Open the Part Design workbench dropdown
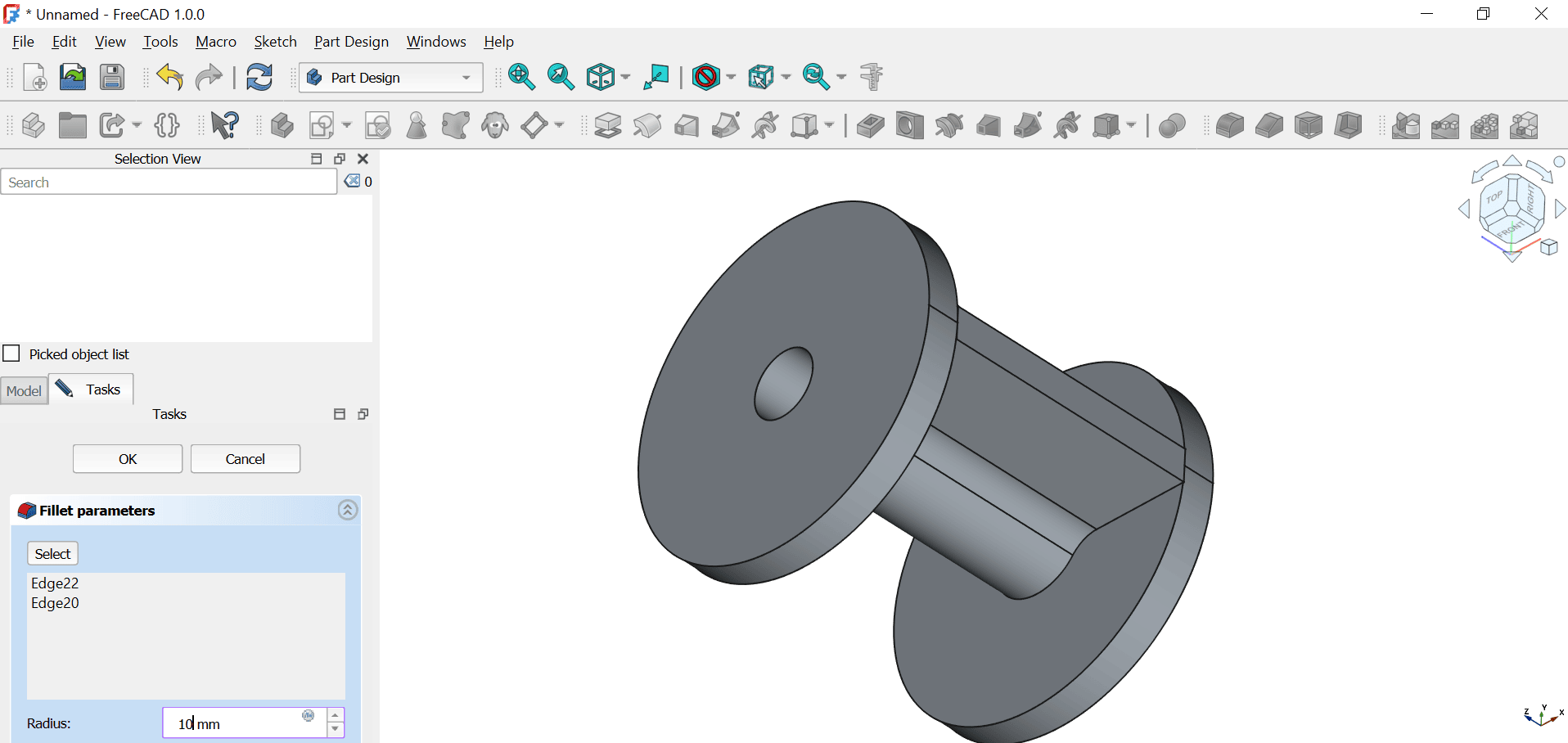Viewport: 1568px width, 743px height. pos(391,78)
